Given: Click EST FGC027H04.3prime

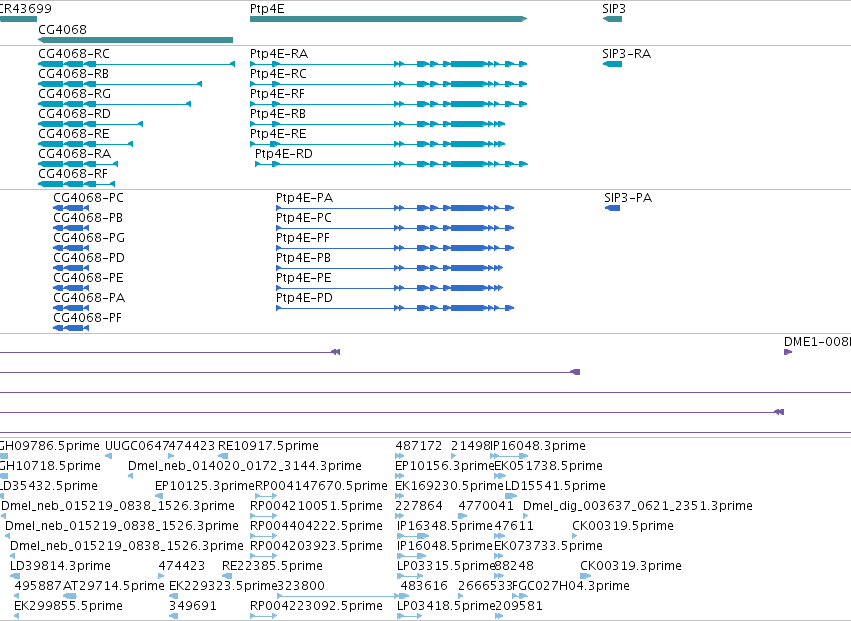Looking at the screenshot, I should [571, 586].
